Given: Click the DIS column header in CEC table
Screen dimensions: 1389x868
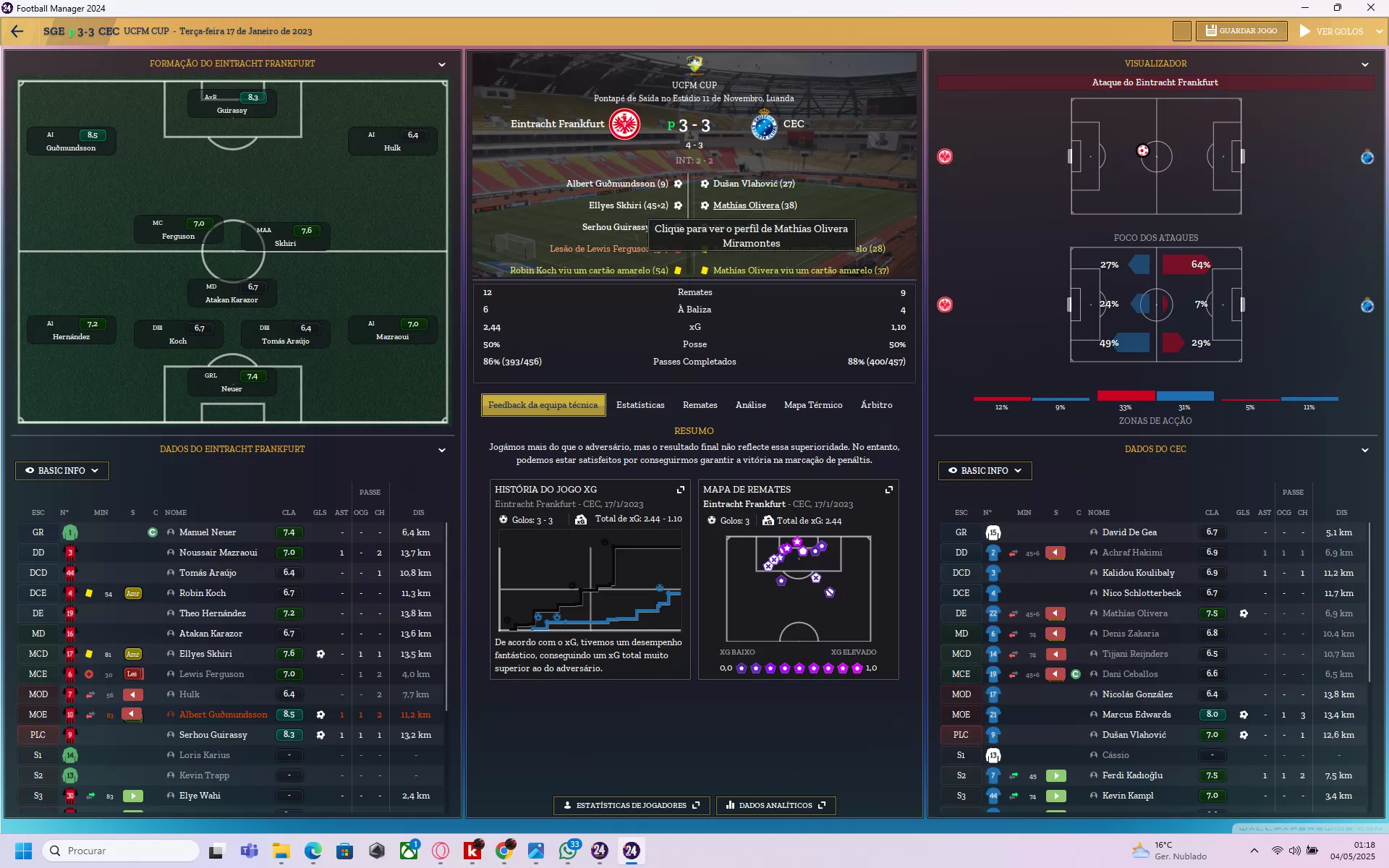Looking at the screenshot, I should [1341, 513].
